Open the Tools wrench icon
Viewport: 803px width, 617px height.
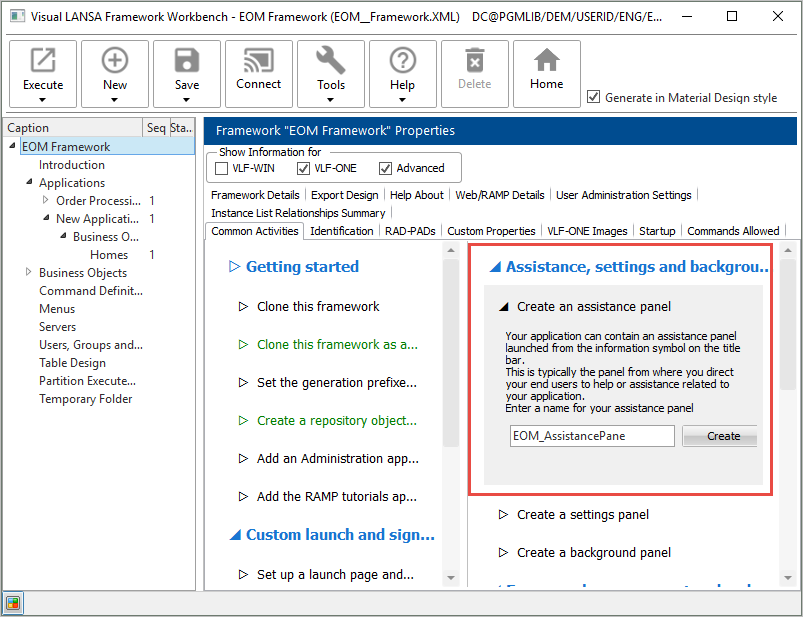pos(331,60)
